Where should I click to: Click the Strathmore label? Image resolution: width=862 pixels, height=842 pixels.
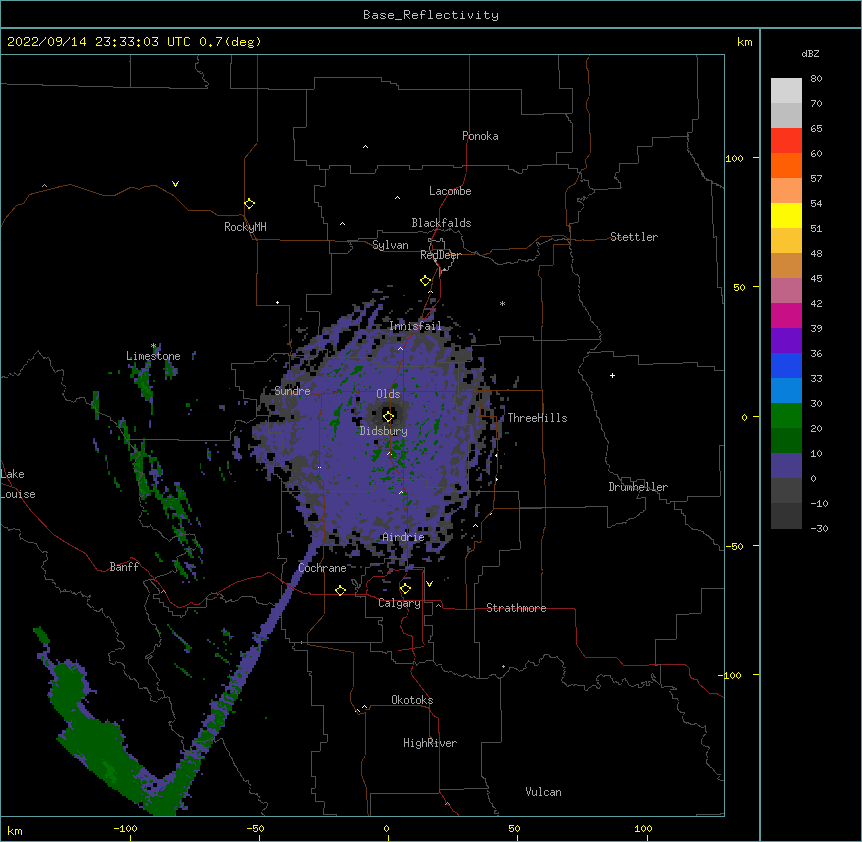pos(516,608)
